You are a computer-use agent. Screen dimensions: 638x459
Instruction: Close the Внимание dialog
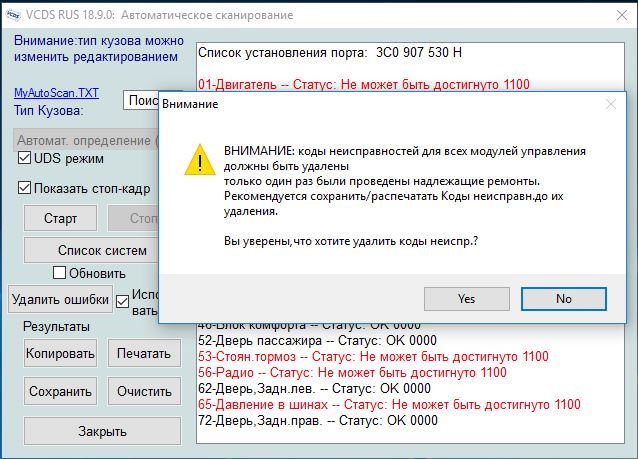611,104
